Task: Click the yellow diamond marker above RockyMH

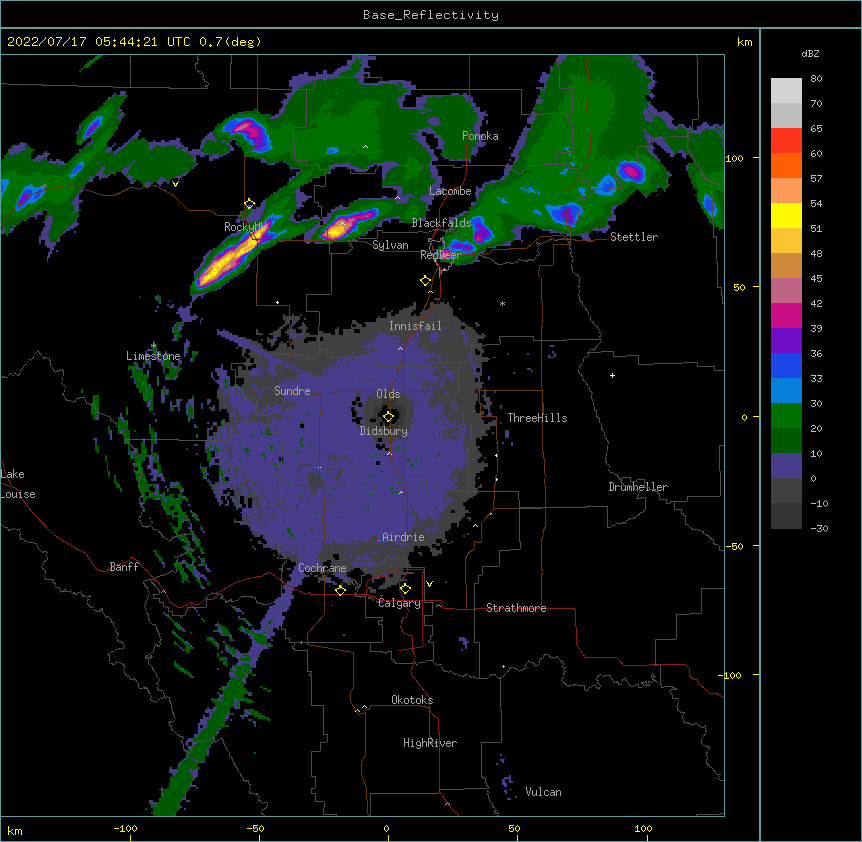Action: [x=250, y=204]
